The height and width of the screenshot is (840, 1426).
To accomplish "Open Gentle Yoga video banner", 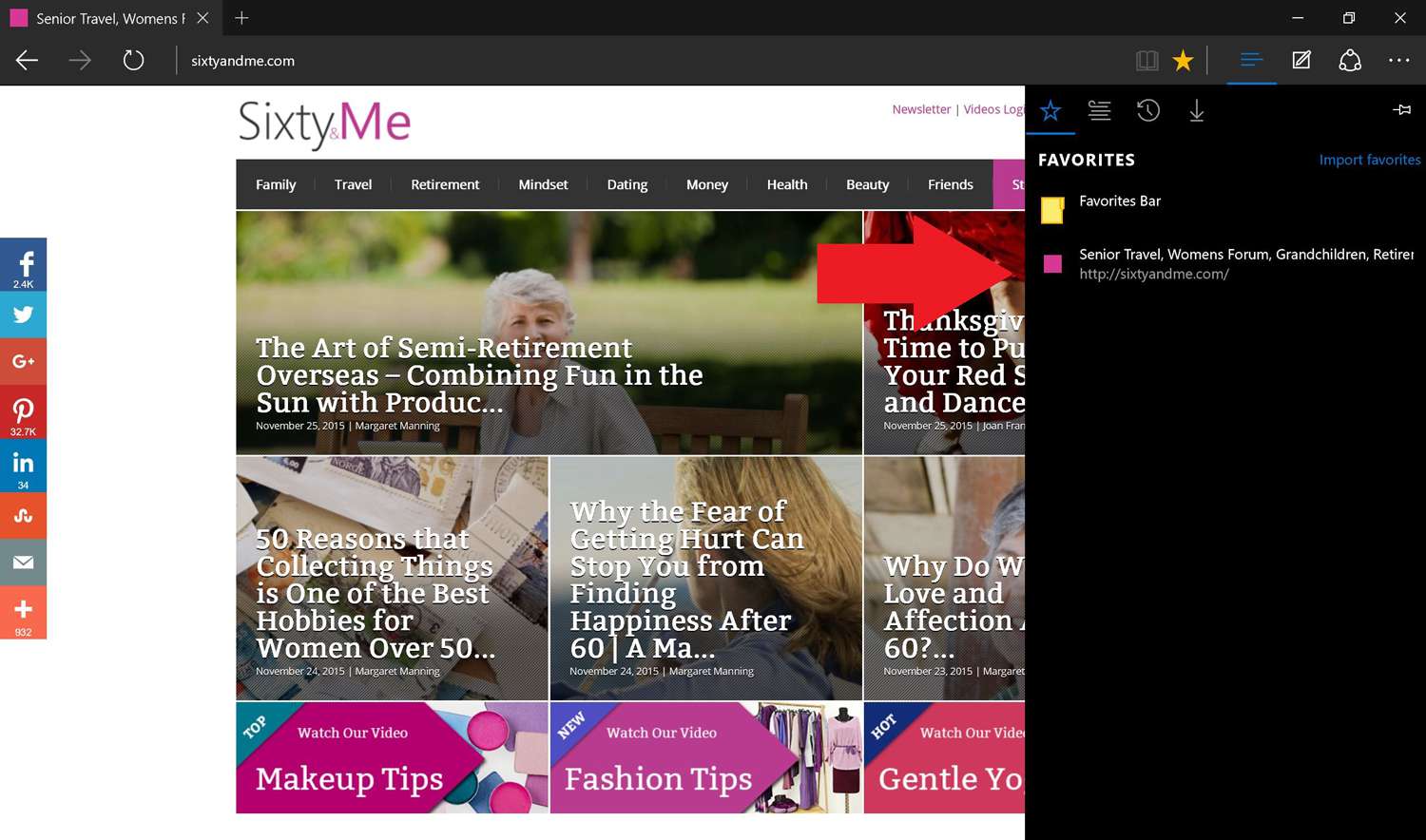I will point(945,758).
